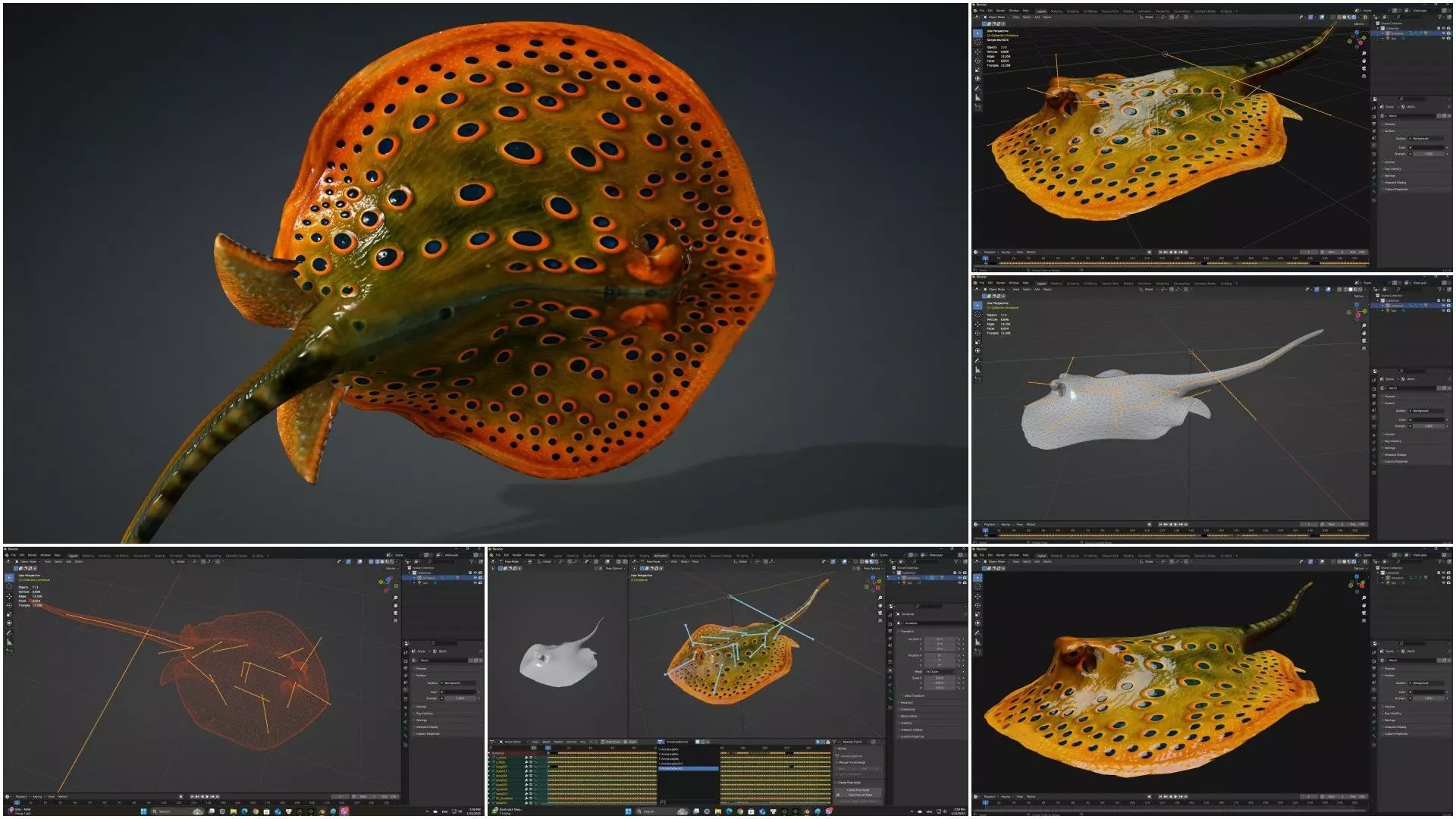Viewport: 1456px width, 819px height.
Task: Adjust Strength slider in gray clay window
Action: tap(1429, 426)
